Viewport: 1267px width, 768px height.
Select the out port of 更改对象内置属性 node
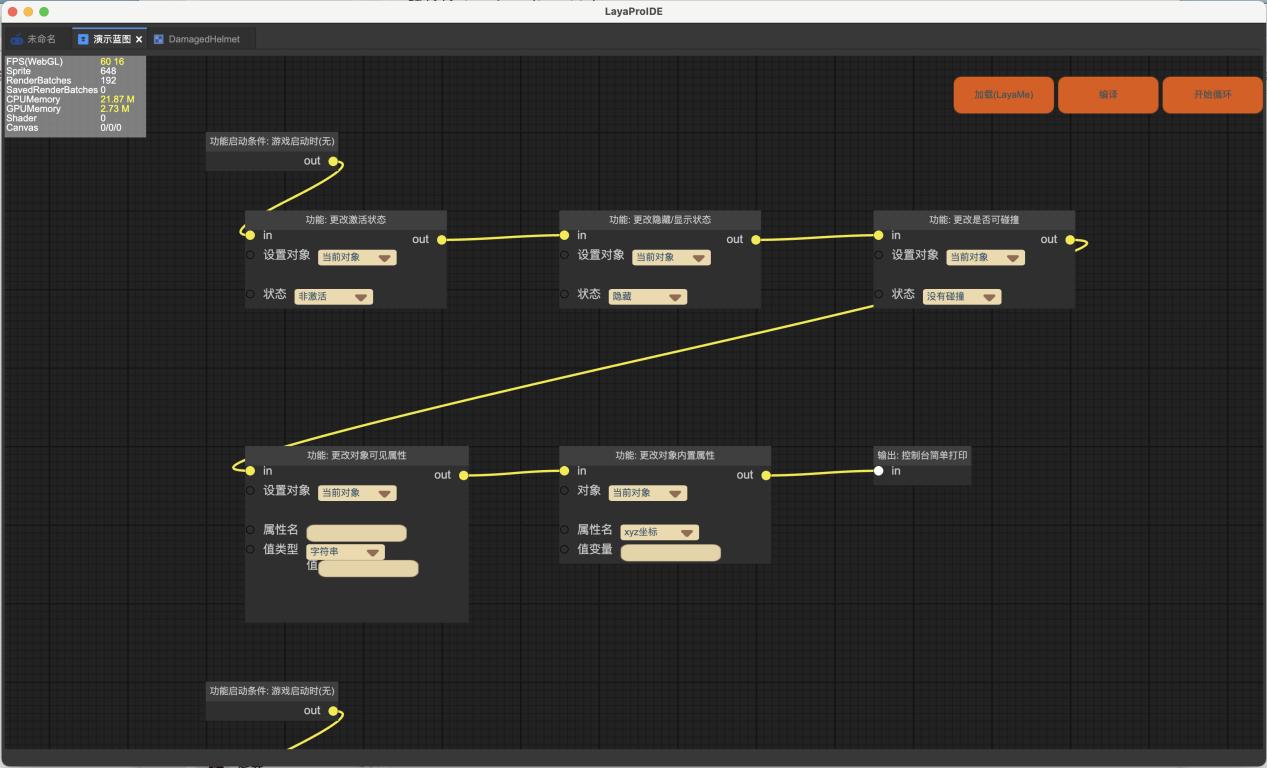(766, 476)
